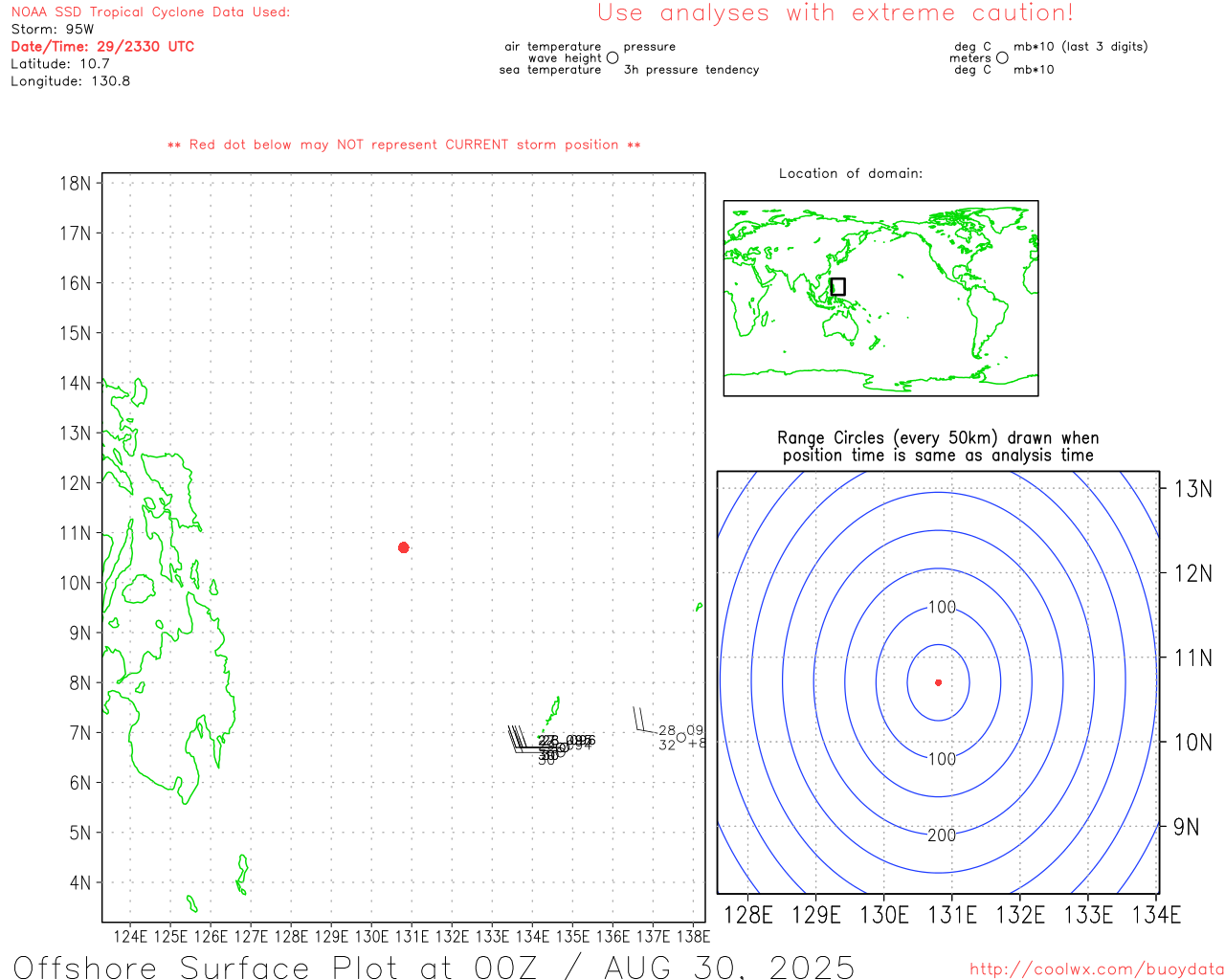Click the red storm position dot on main map
This screenshot has height=980, width=1225.
pos(404,547)
